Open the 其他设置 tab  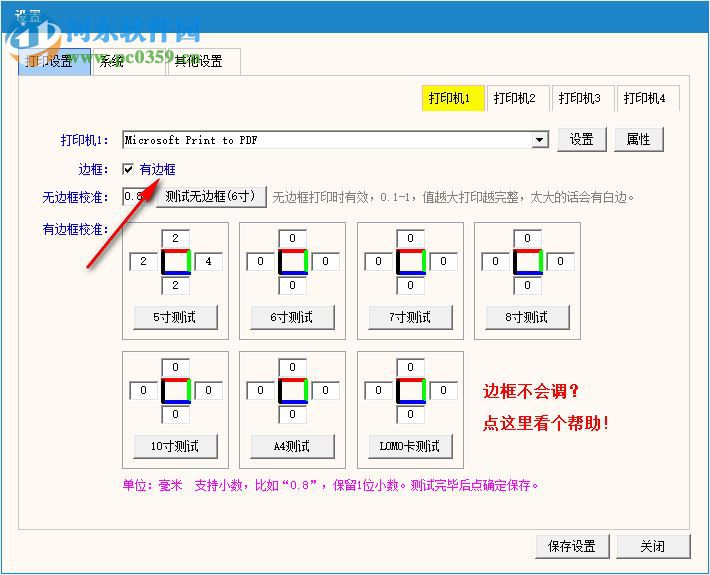click(204, 61)
